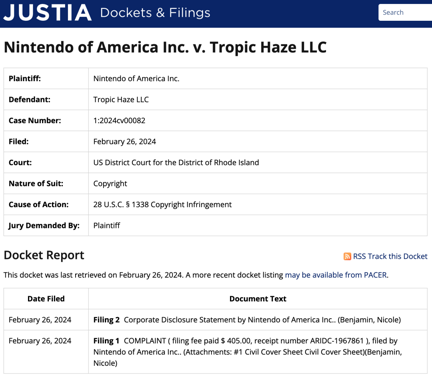Click the Plaintiff value Nintendo of America Inc.

click(136, 78)
